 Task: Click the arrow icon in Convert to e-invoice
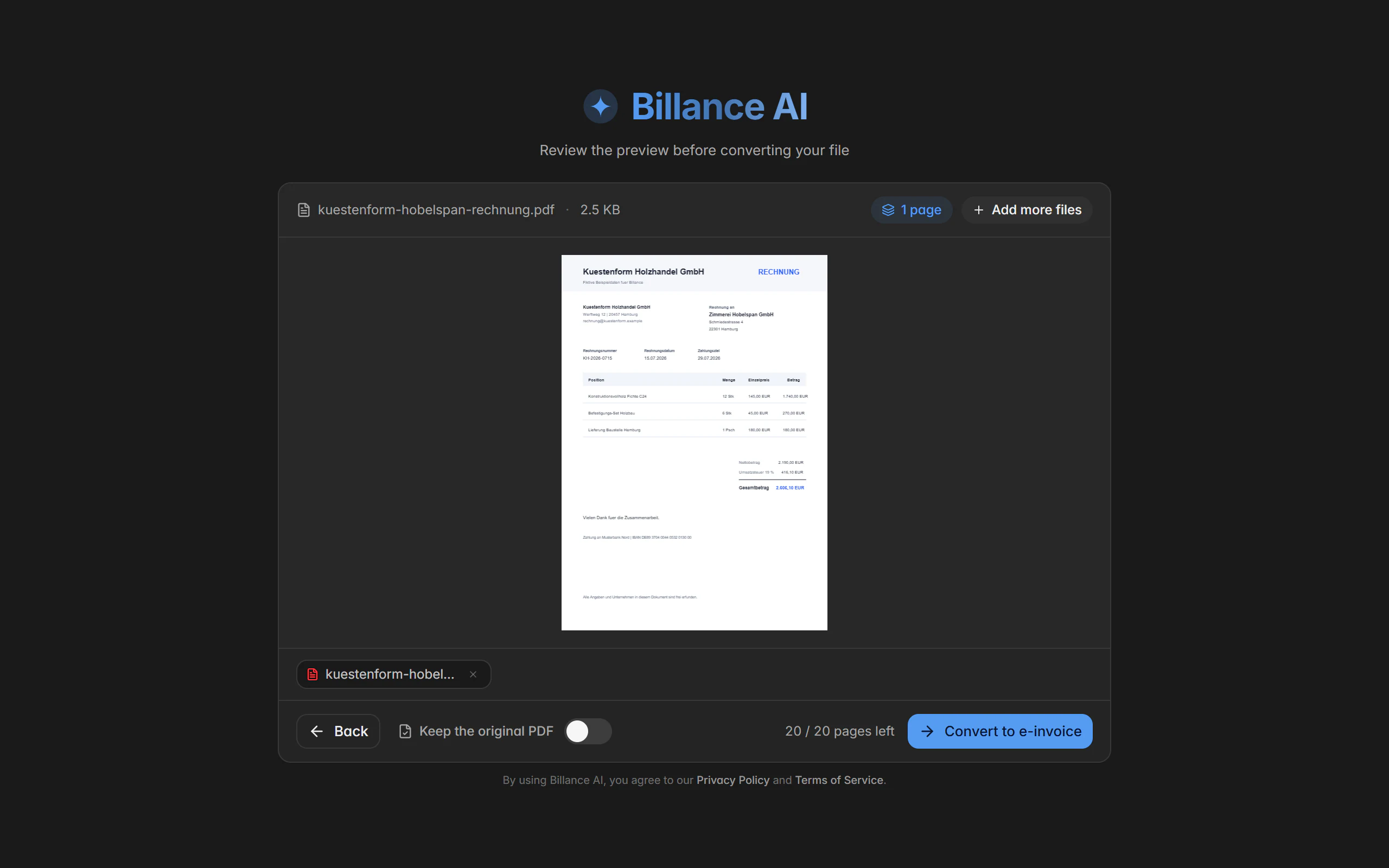tap(927, 731)
